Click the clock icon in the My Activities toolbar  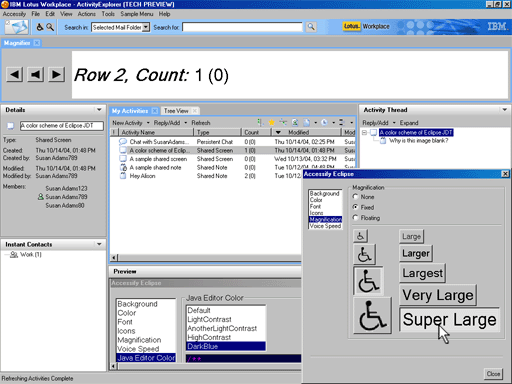[x=324, y=122]
